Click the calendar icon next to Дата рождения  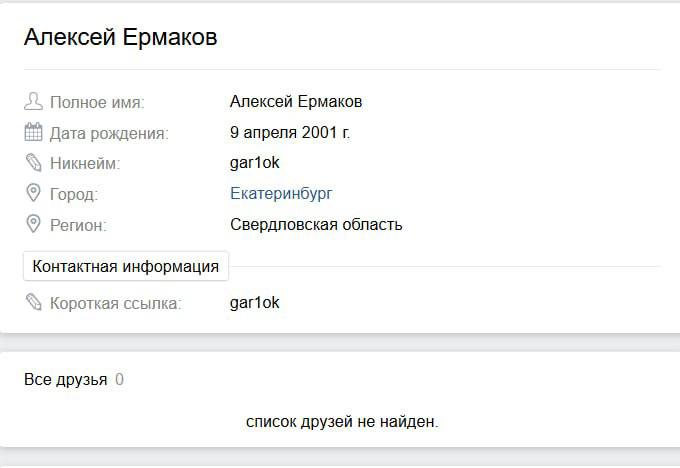(x=33, y=133)
